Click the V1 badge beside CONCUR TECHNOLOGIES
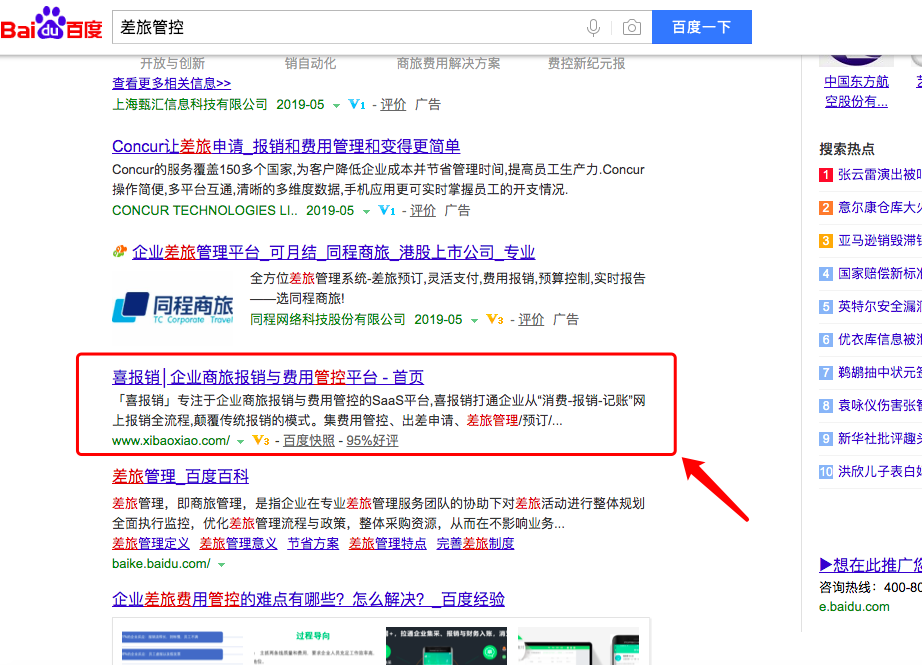922x665 pixels. click(386, 211)
